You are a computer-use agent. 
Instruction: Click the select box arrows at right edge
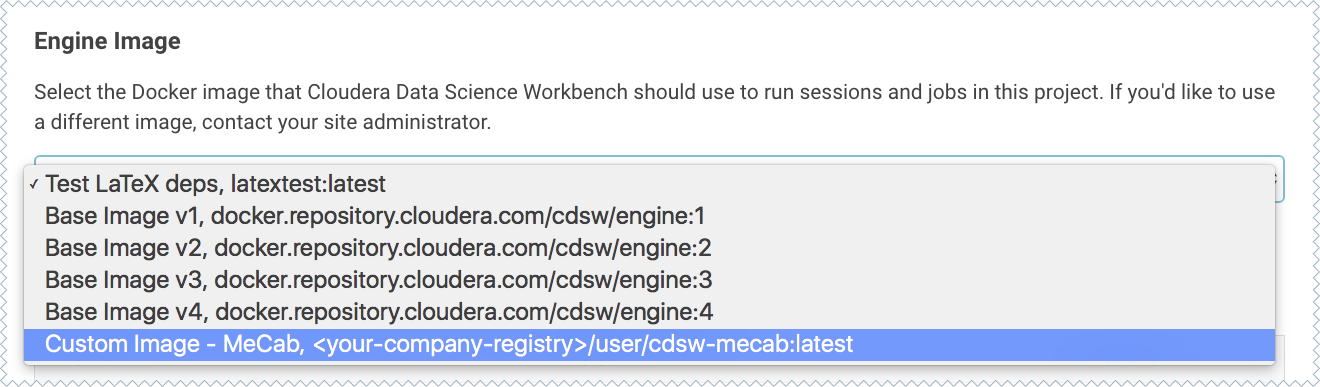[1279, 179]
